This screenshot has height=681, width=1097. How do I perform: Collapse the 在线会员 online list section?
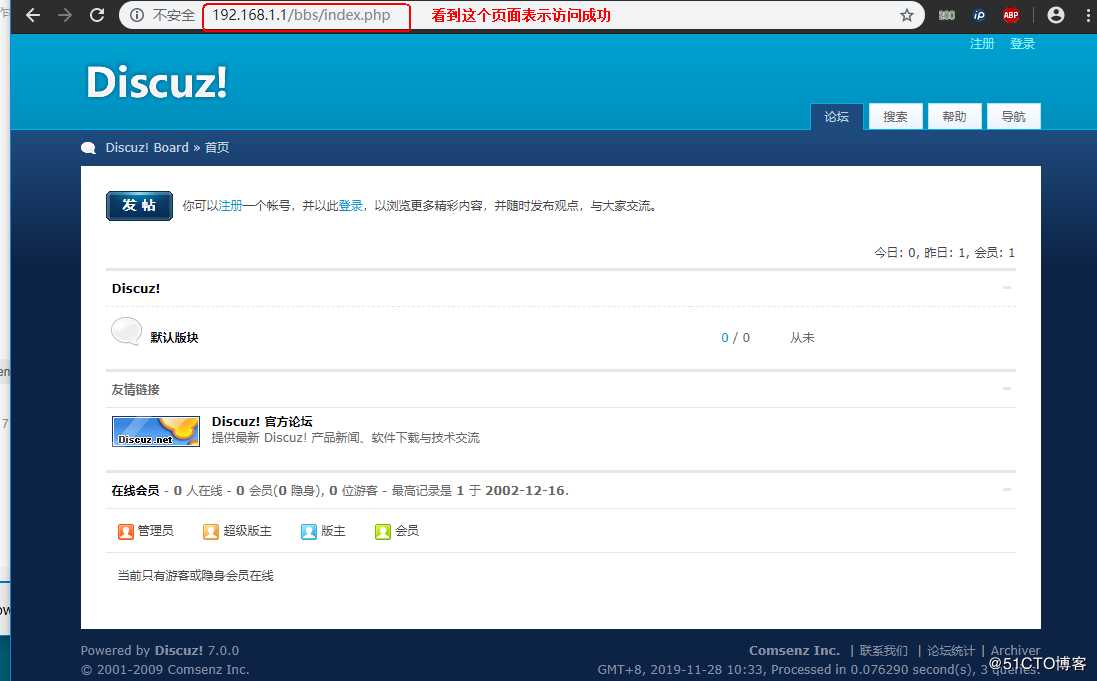[x=1007, y=489]
